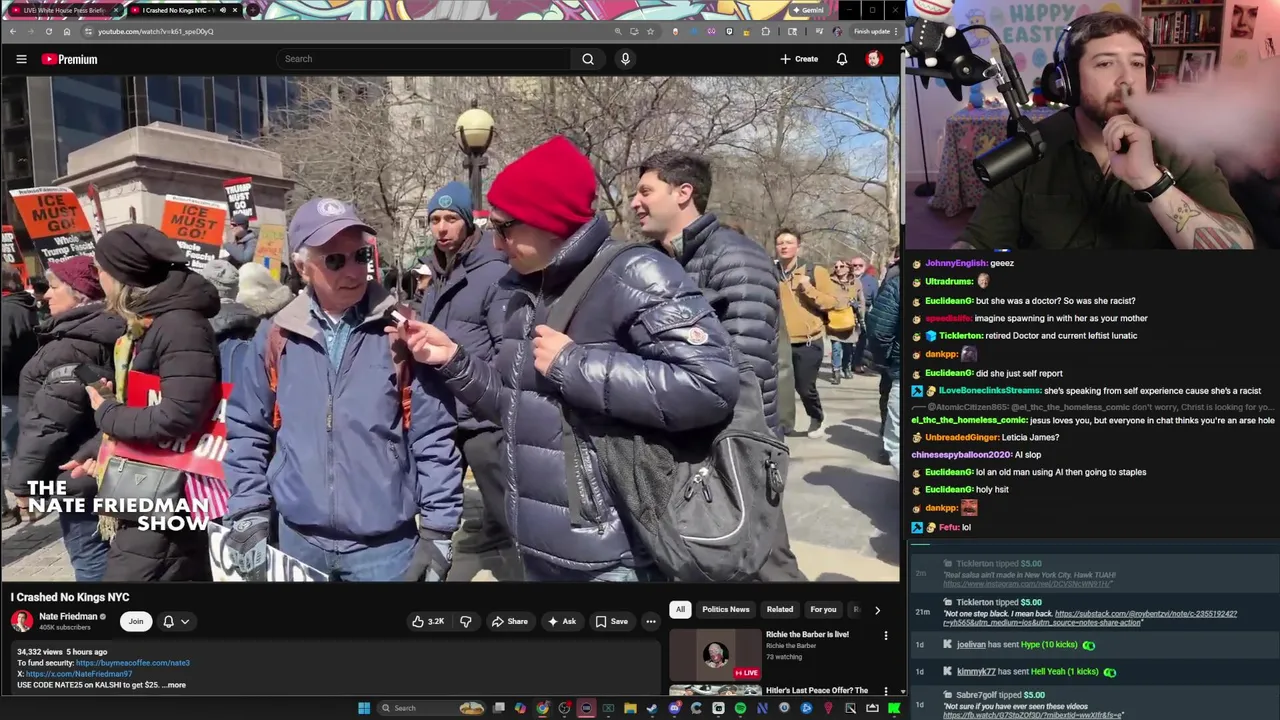The image size is (1280, 720).
Task: Reload the YouTube page
Action: (x=48, y=31)
